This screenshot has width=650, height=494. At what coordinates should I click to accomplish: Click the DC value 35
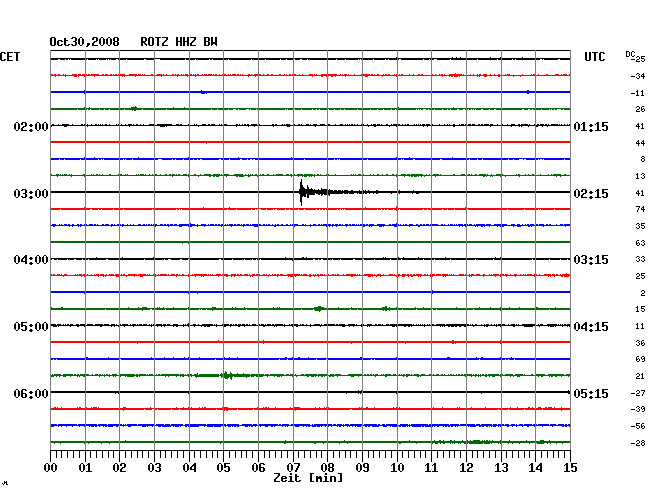[640, 226]
